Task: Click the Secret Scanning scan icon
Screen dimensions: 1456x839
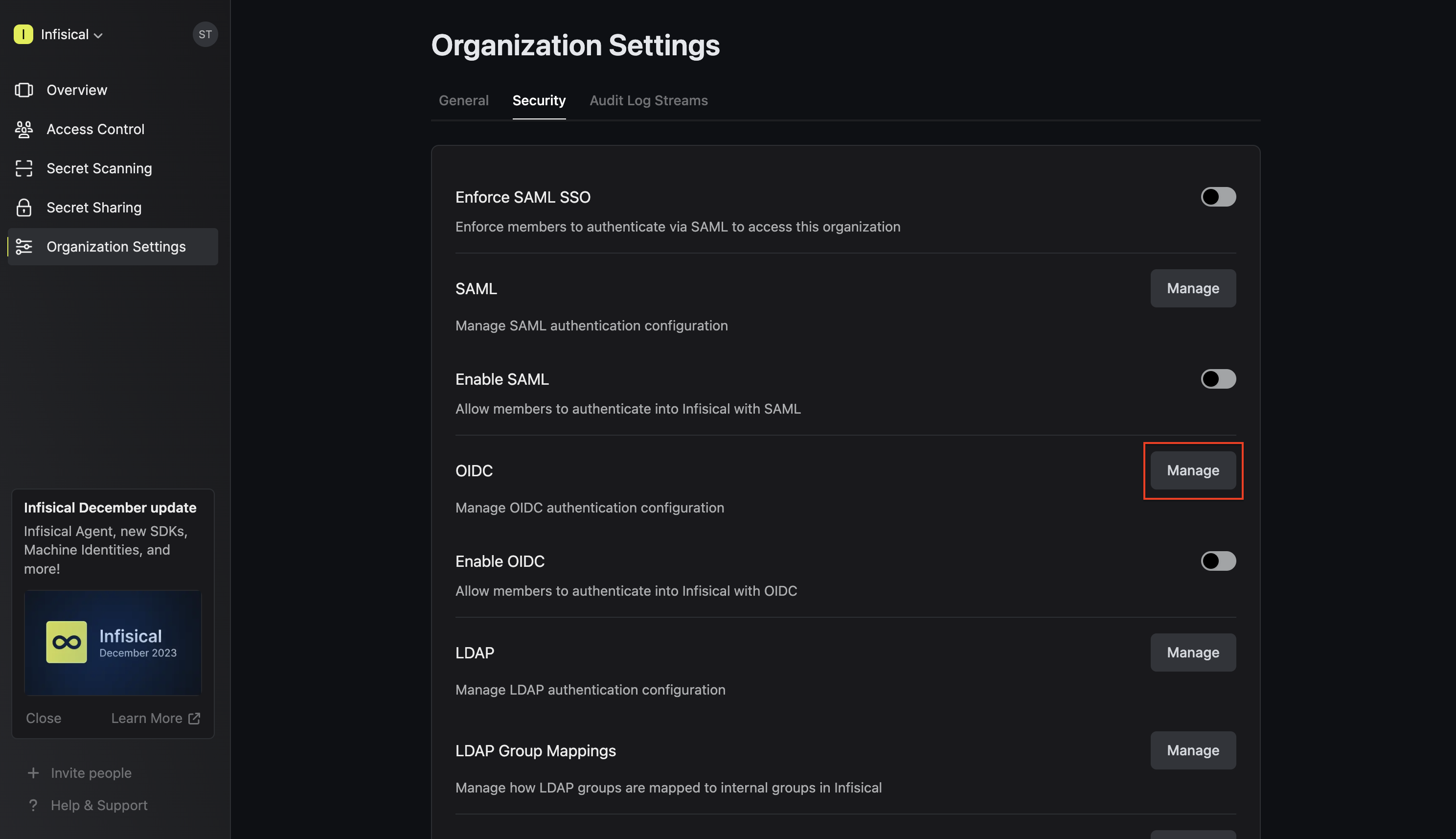Action: (x=23, y=168)
